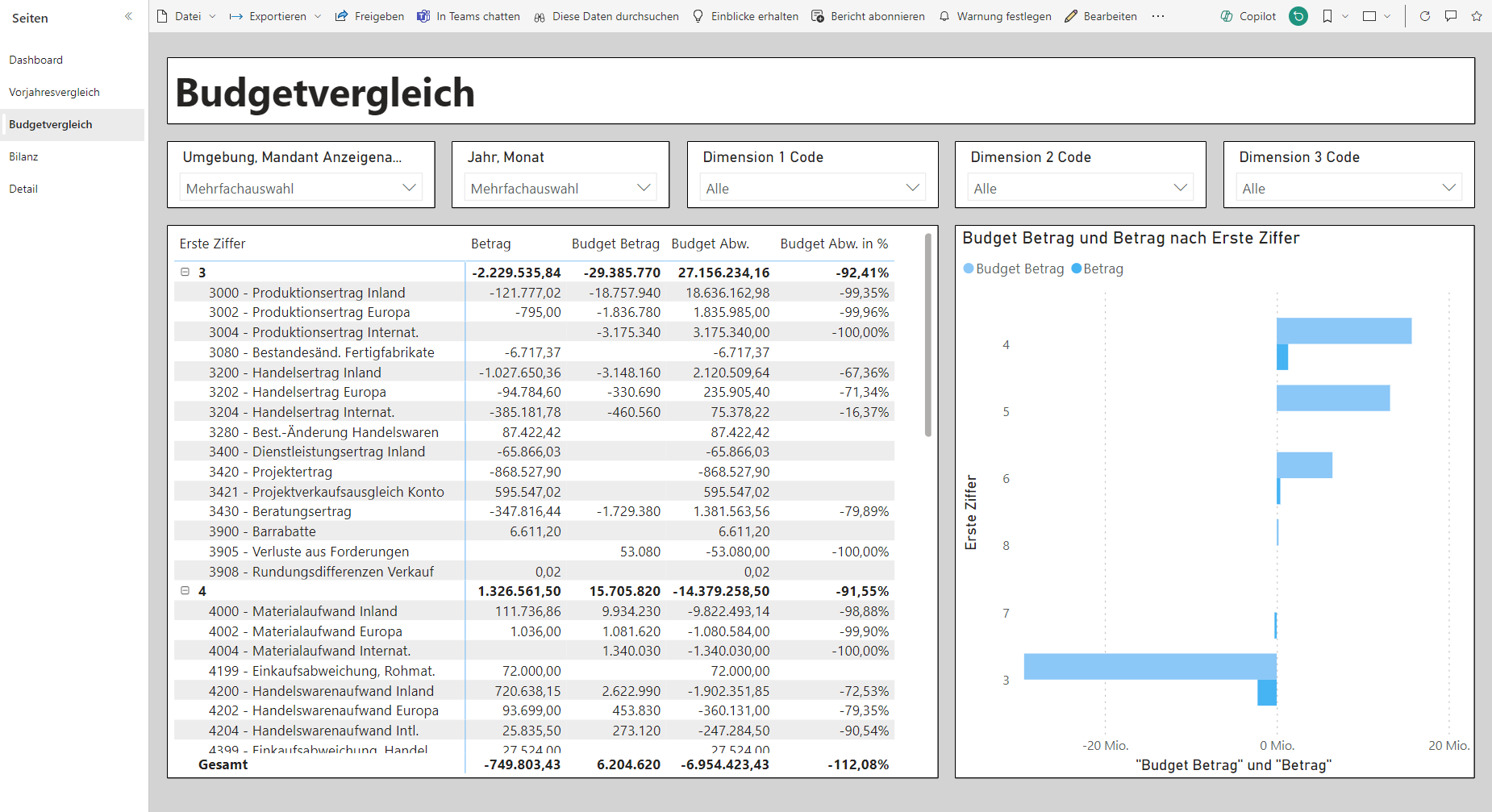Open the Dimension 3 Code dropdown
1492x812 pixels.
(1348, 188)
